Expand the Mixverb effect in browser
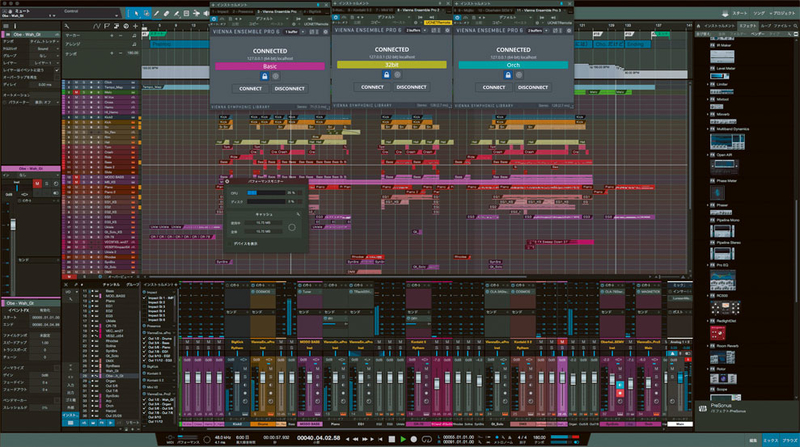 pyautogui.click(x=708, y=114)
